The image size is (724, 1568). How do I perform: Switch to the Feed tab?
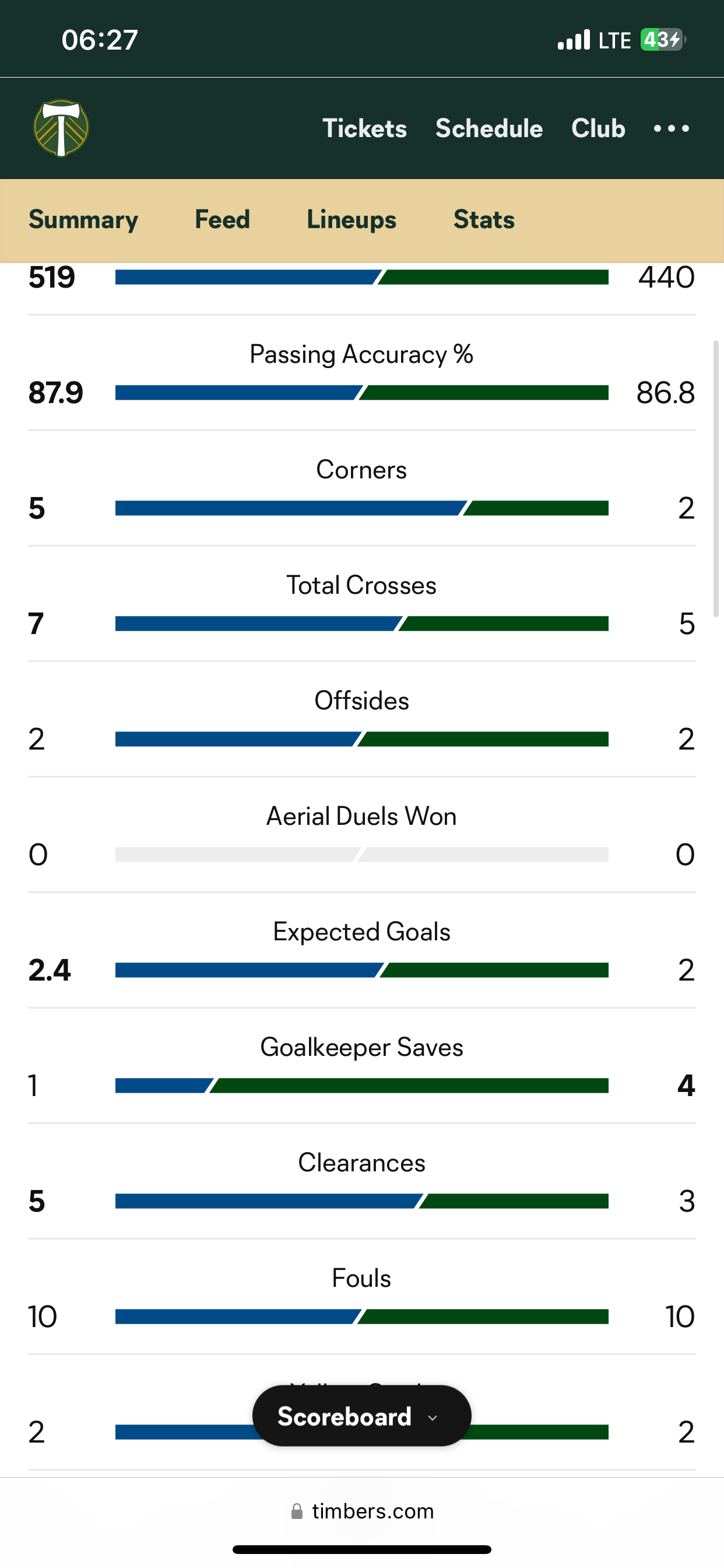pos(223,220)
